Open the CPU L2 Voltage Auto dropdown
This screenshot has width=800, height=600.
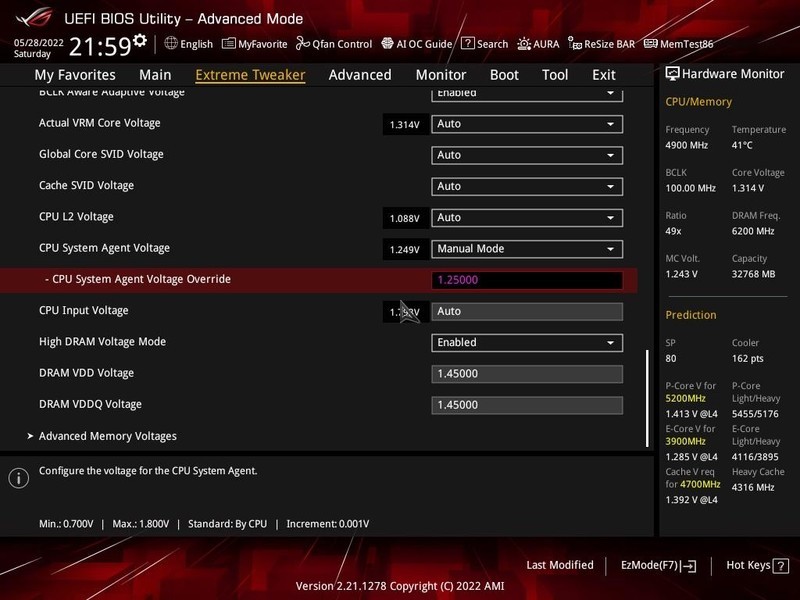coord(527,217)
